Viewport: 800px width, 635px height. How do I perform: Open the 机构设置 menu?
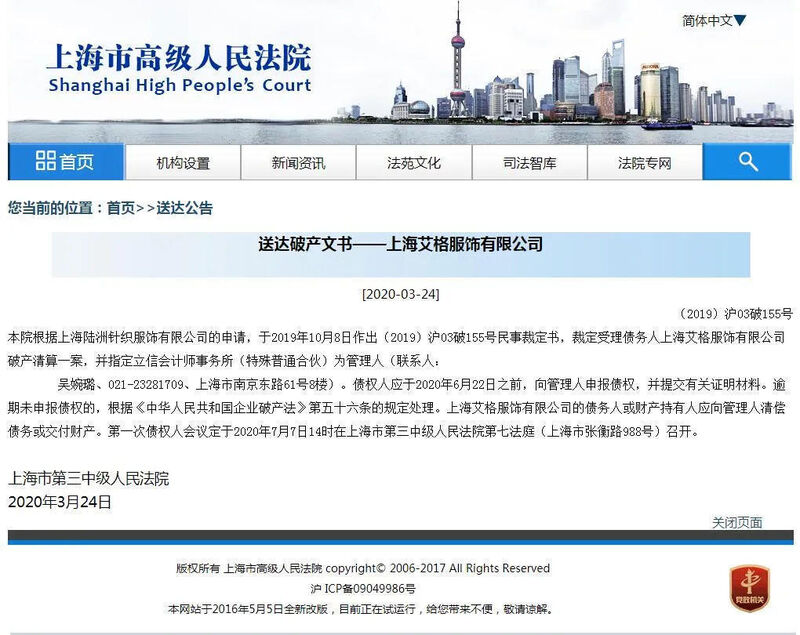click(183, 163)
